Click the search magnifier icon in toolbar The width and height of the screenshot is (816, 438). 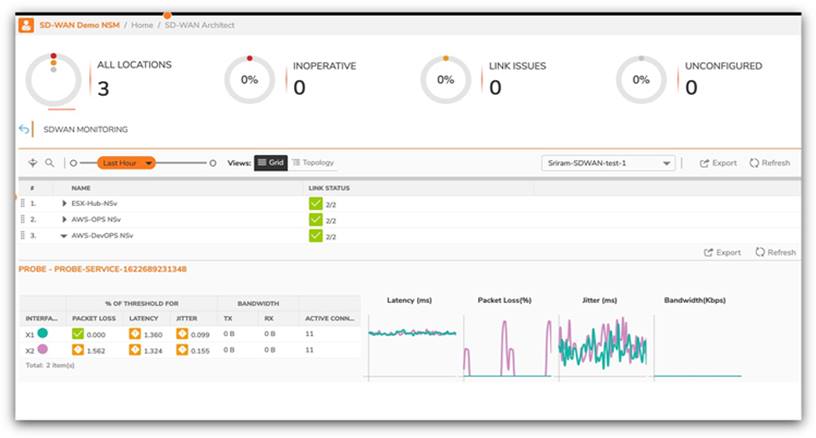tap(49, 163)
